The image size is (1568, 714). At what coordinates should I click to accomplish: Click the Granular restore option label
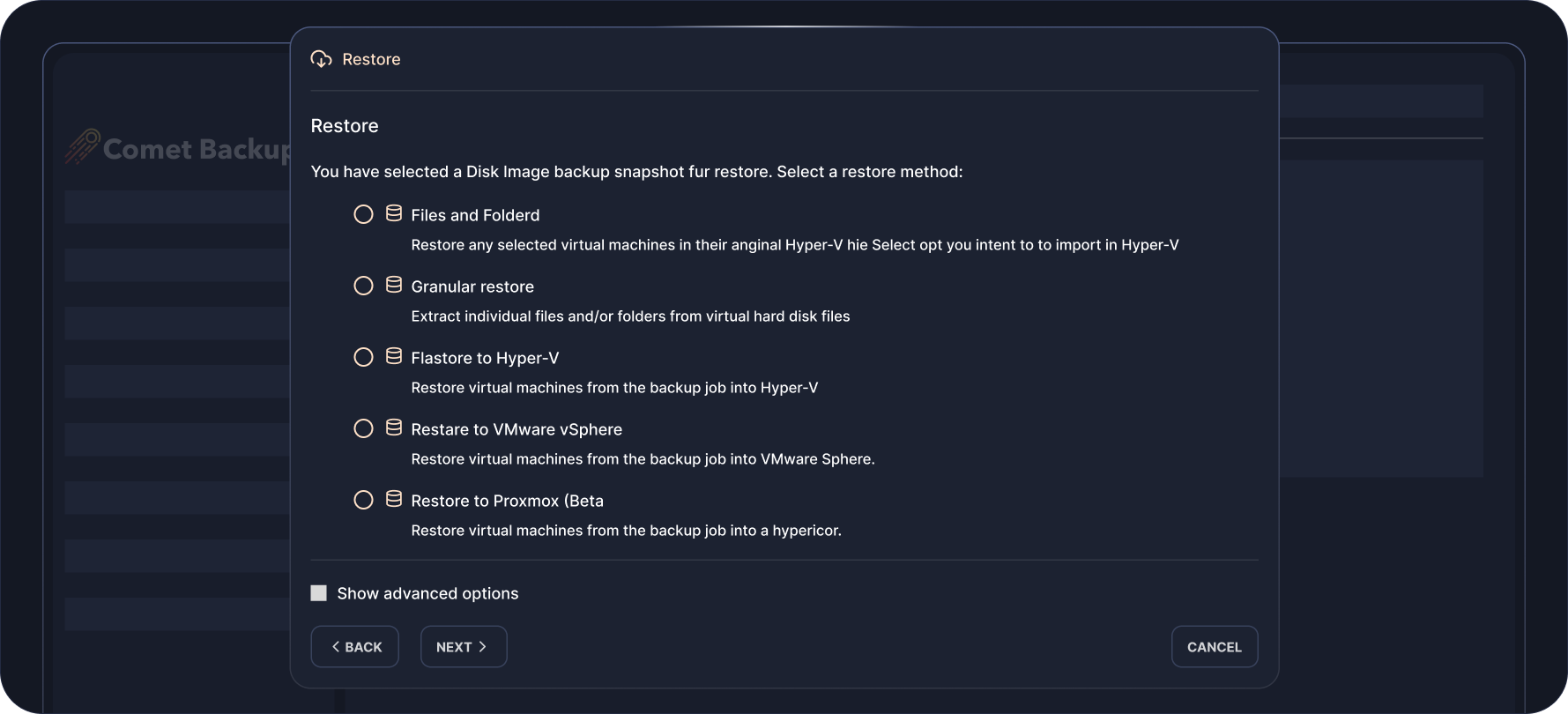pos(472,286)
